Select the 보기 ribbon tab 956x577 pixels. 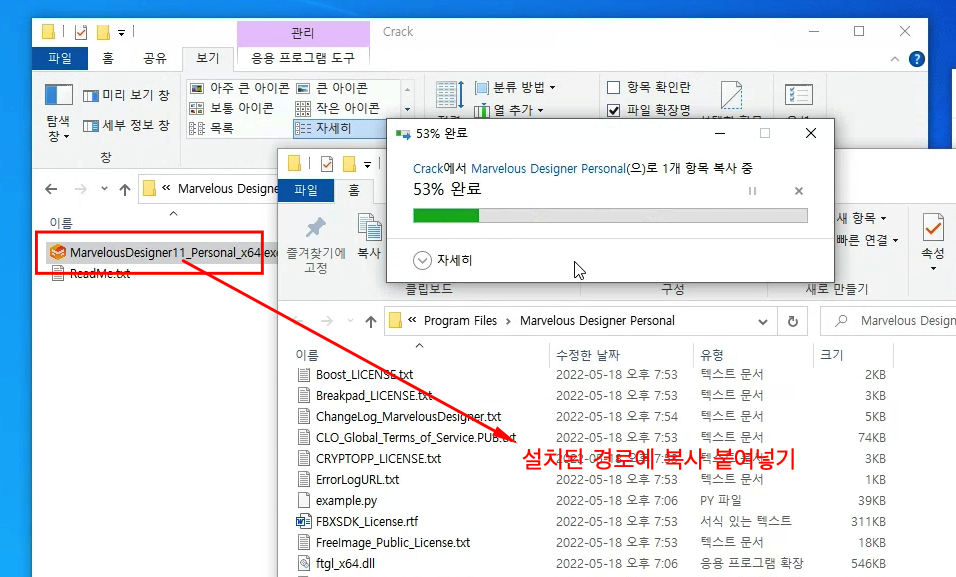(207, 58)
